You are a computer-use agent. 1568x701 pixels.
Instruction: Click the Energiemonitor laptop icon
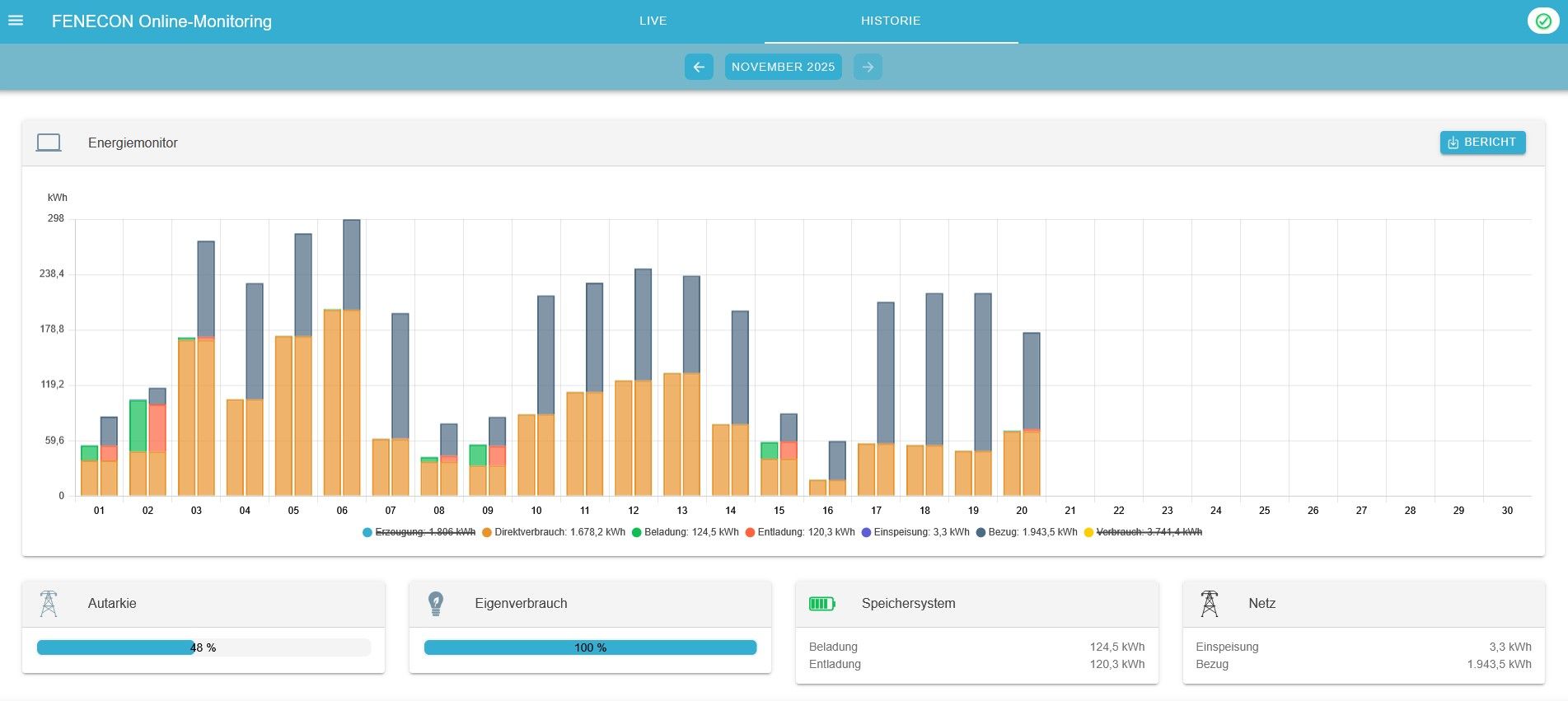[x=49, y=143]
